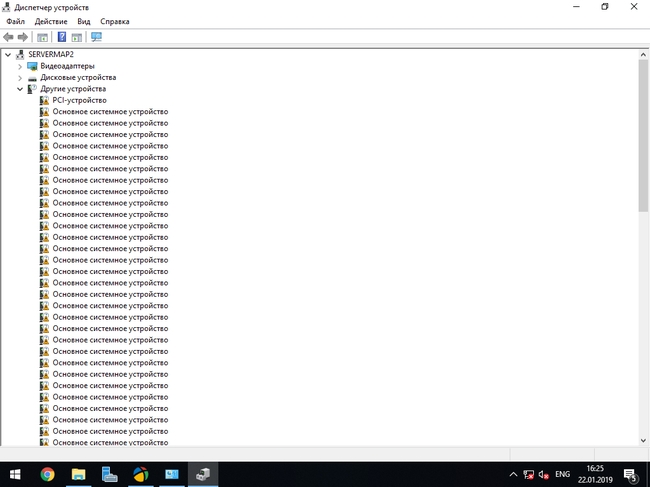Click the Дисковые устройства drive icon
Viewport: 650px width, 487px height.
point(32,78)
